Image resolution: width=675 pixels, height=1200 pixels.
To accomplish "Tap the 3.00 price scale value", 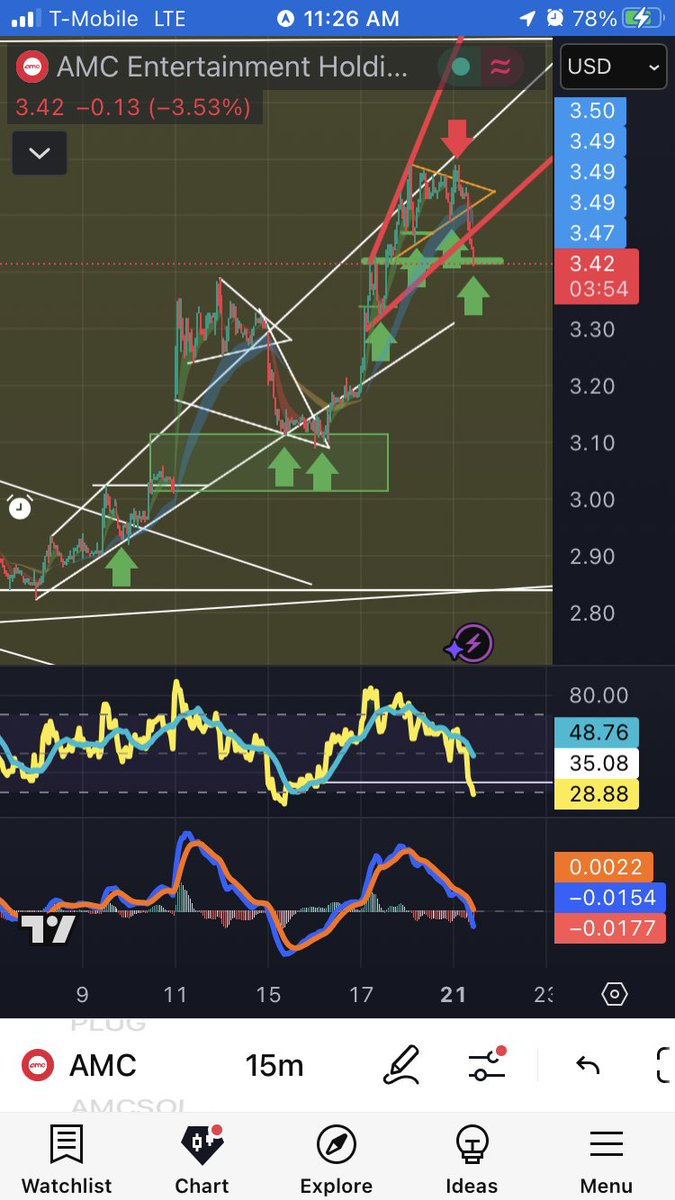I will pyautogui.click(x=592, y=500).
